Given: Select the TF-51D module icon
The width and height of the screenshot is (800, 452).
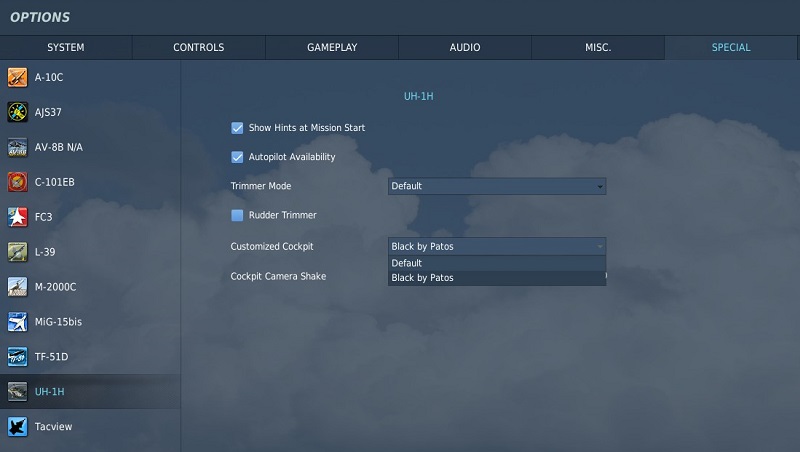Looking at the screenshot, I should click(x=17, y=357).
